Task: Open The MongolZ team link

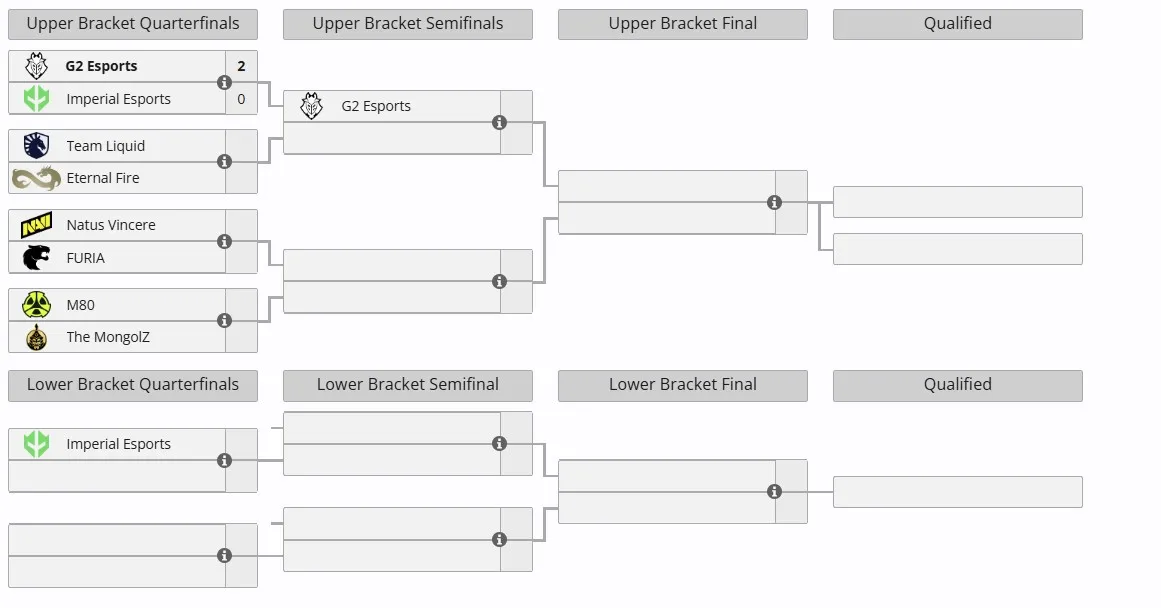Action: (x=108, y=337)
